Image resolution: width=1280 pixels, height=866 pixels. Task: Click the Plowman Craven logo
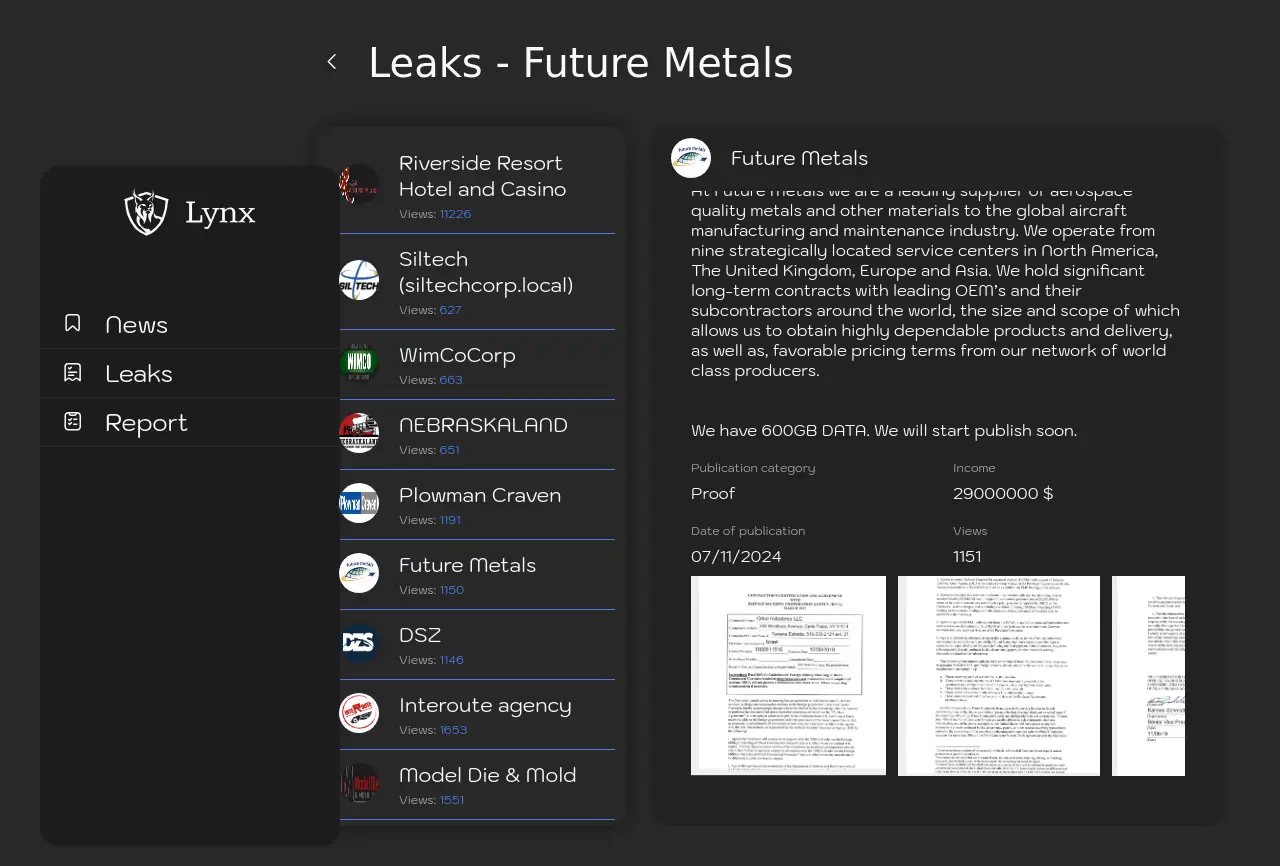pos(359,503)
